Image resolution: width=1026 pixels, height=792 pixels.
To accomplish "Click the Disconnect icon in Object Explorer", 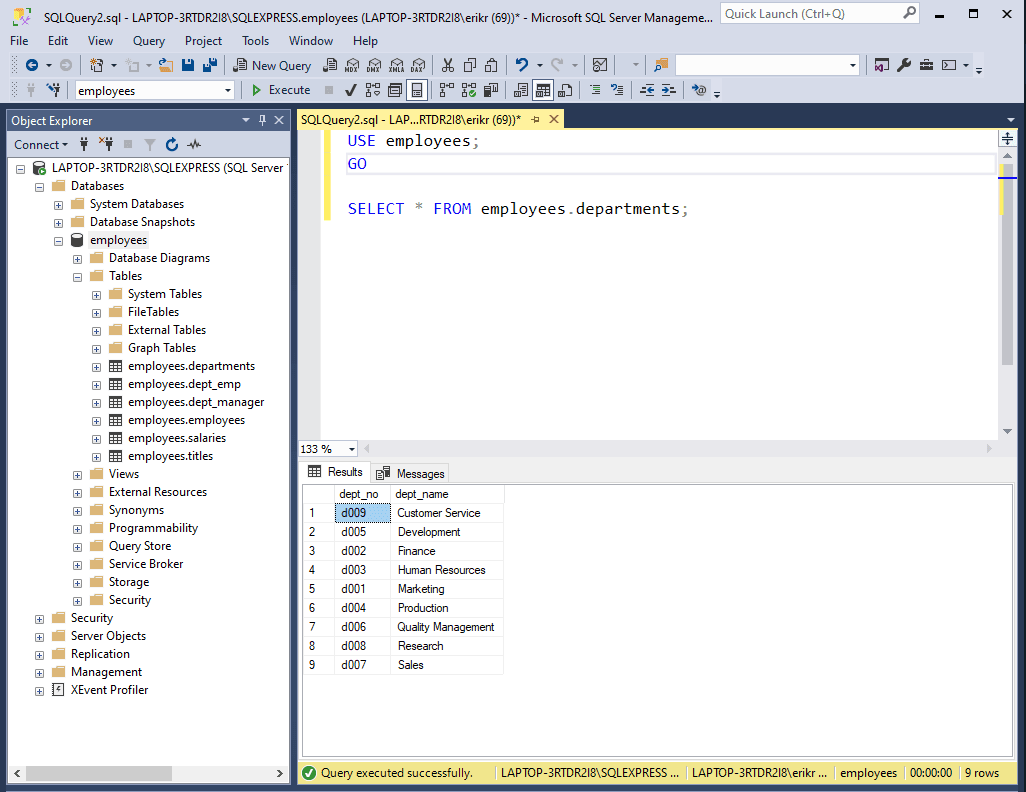I will click(106, 144).
